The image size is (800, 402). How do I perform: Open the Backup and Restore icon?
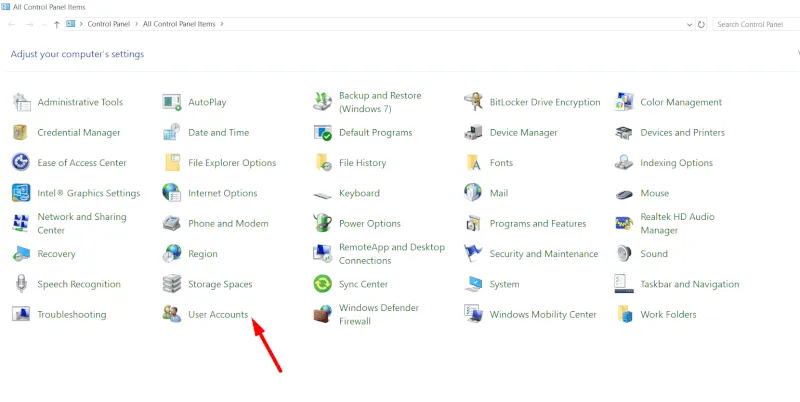pos(322,102)
